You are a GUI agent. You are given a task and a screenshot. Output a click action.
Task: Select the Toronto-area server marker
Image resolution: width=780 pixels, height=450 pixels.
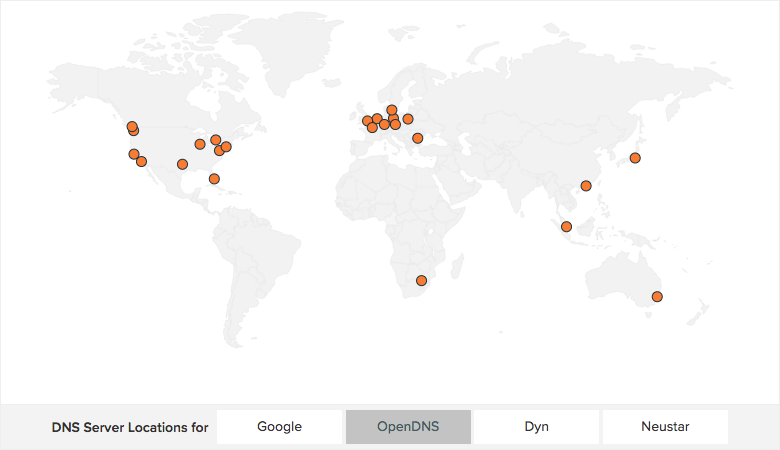click(x=216, y=140)
